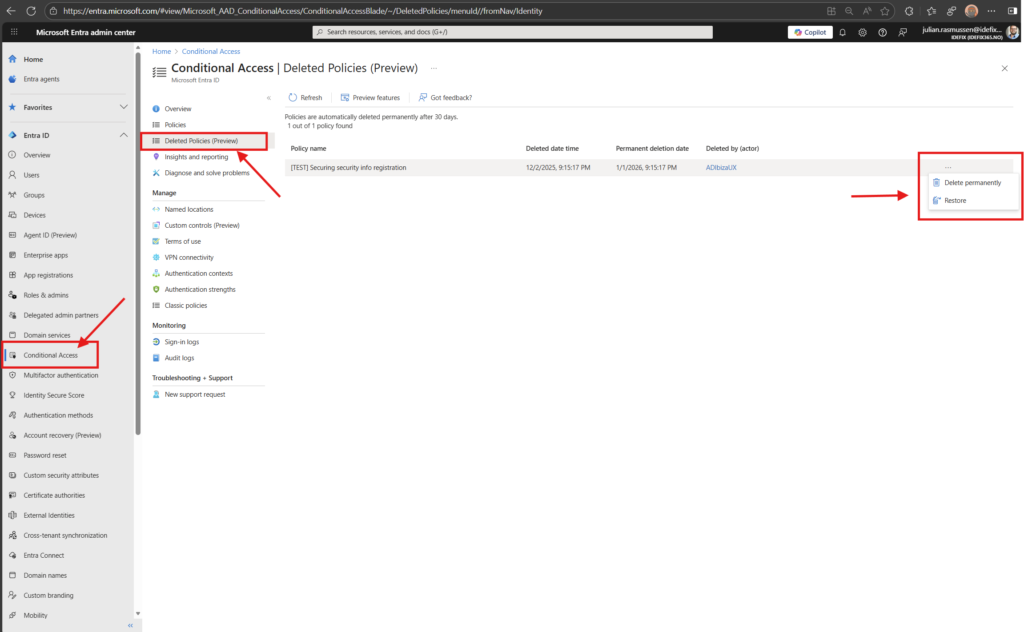
Task: Click the search resources input field
Action: [512, 32]
